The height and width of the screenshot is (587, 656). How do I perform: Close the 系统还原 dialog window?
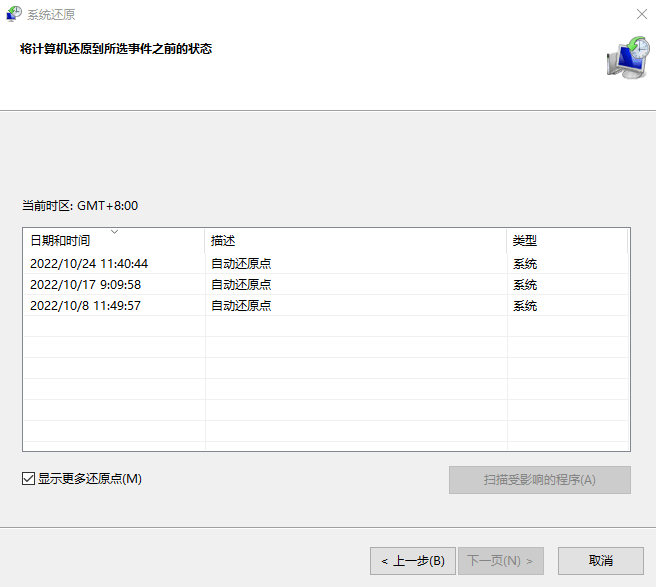640,14
